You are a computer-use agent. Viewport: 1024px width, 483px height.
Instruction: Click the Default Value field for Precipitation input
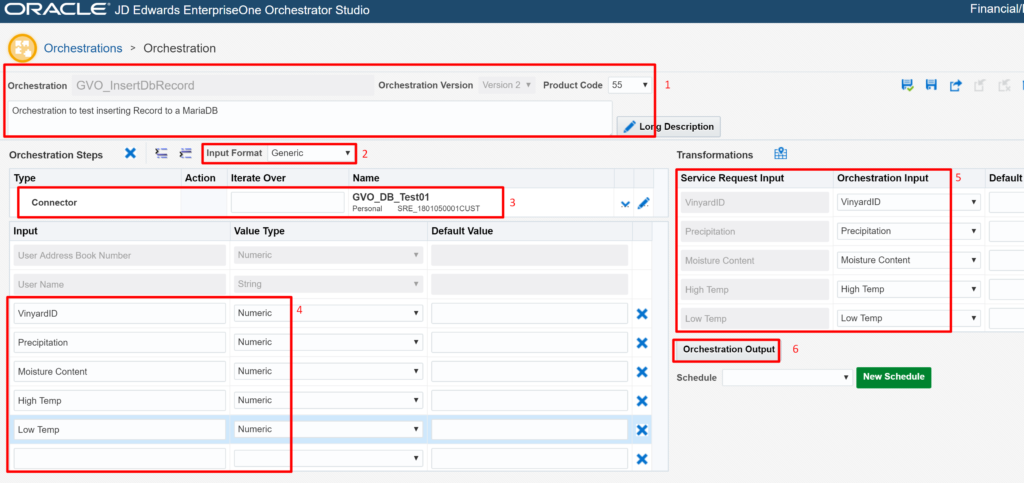point(530,342)
